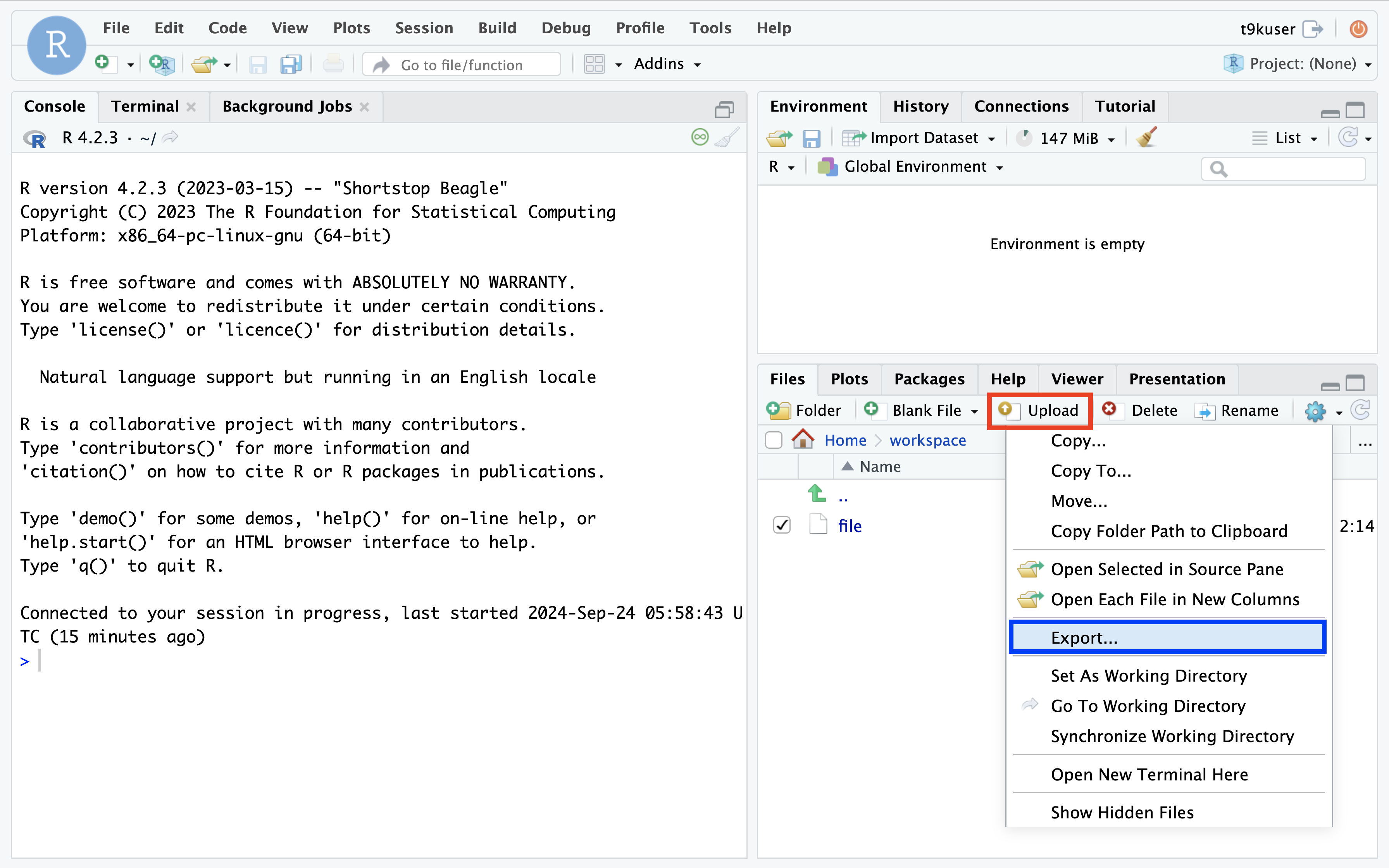Select Export... from the More menu

click(1167, 637)
